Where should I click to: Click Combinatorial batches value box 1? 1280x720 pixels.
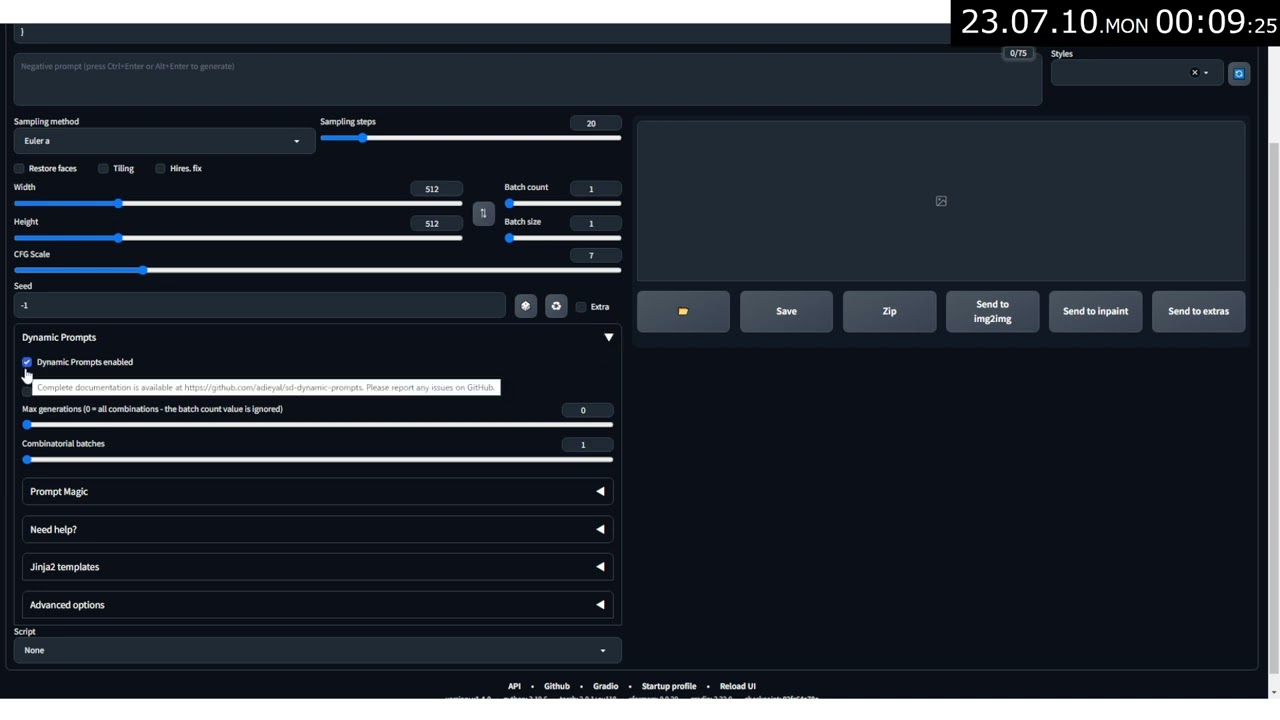click(588, 445)
